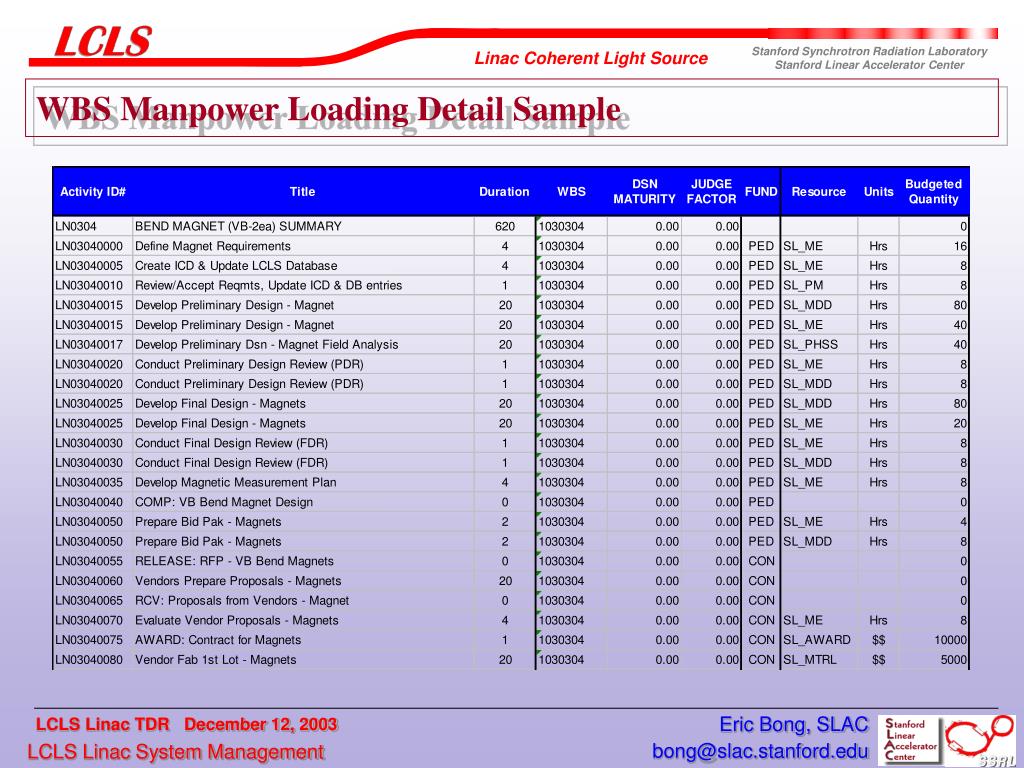Screen dimensions: 1024x768
Task: Click the 'Units' column header
Action: click(x=878, y=191)
